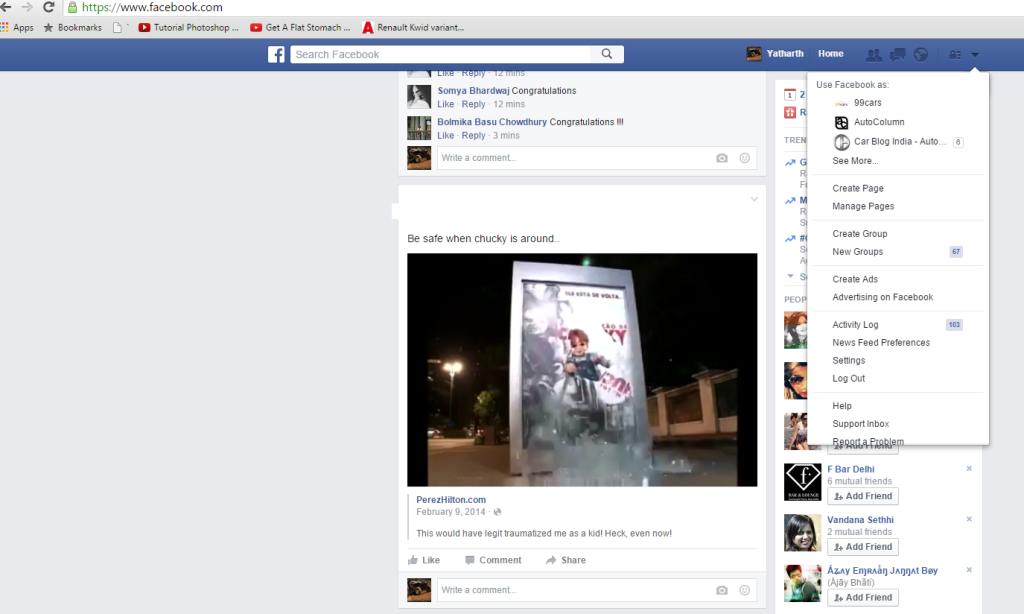Open emoji picker in bottom comment box
1024x614 pixels.
(x=745, y=590)
